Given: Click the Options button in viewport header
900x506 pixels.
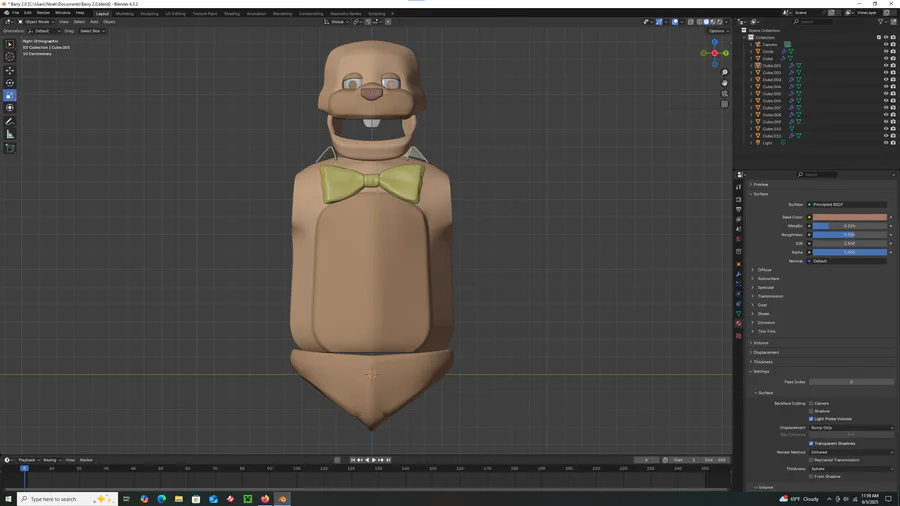Looking at the screenshot, I should pyautogui.click(x=717, y=31).
